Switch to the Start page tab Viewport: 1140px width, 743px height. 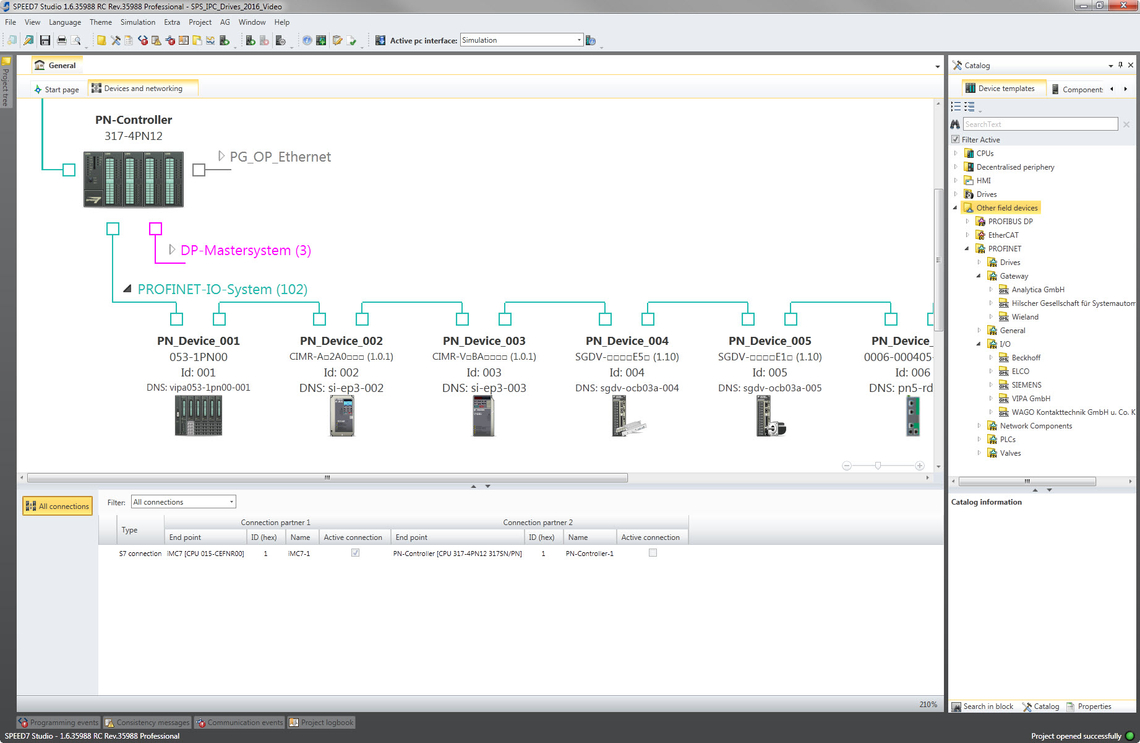pos(56,89)
